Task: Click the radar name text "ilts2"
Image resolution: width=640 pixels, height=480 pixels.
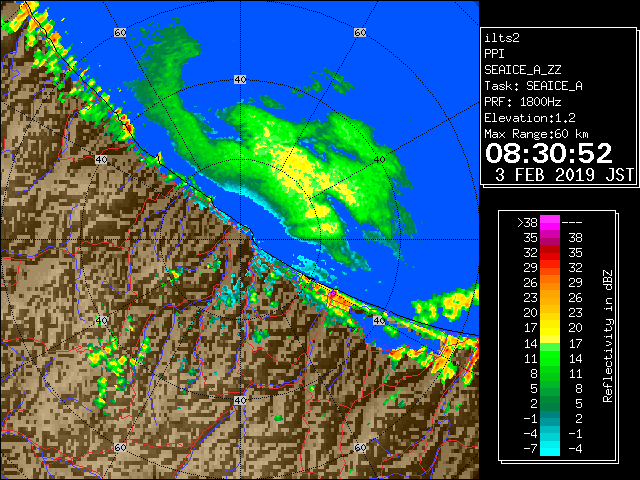Action: pyautogui.click(x=502, y=38)
